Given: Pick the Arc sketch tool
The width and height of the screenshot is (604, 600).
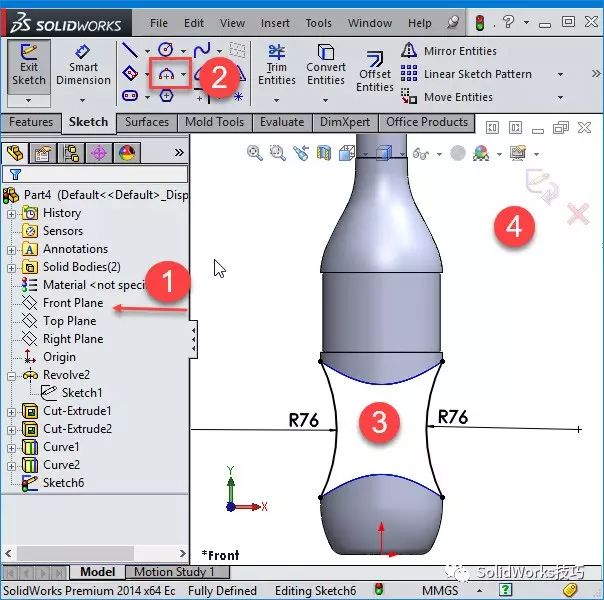Looking at the screenshot, I should [x=166, y=74].
